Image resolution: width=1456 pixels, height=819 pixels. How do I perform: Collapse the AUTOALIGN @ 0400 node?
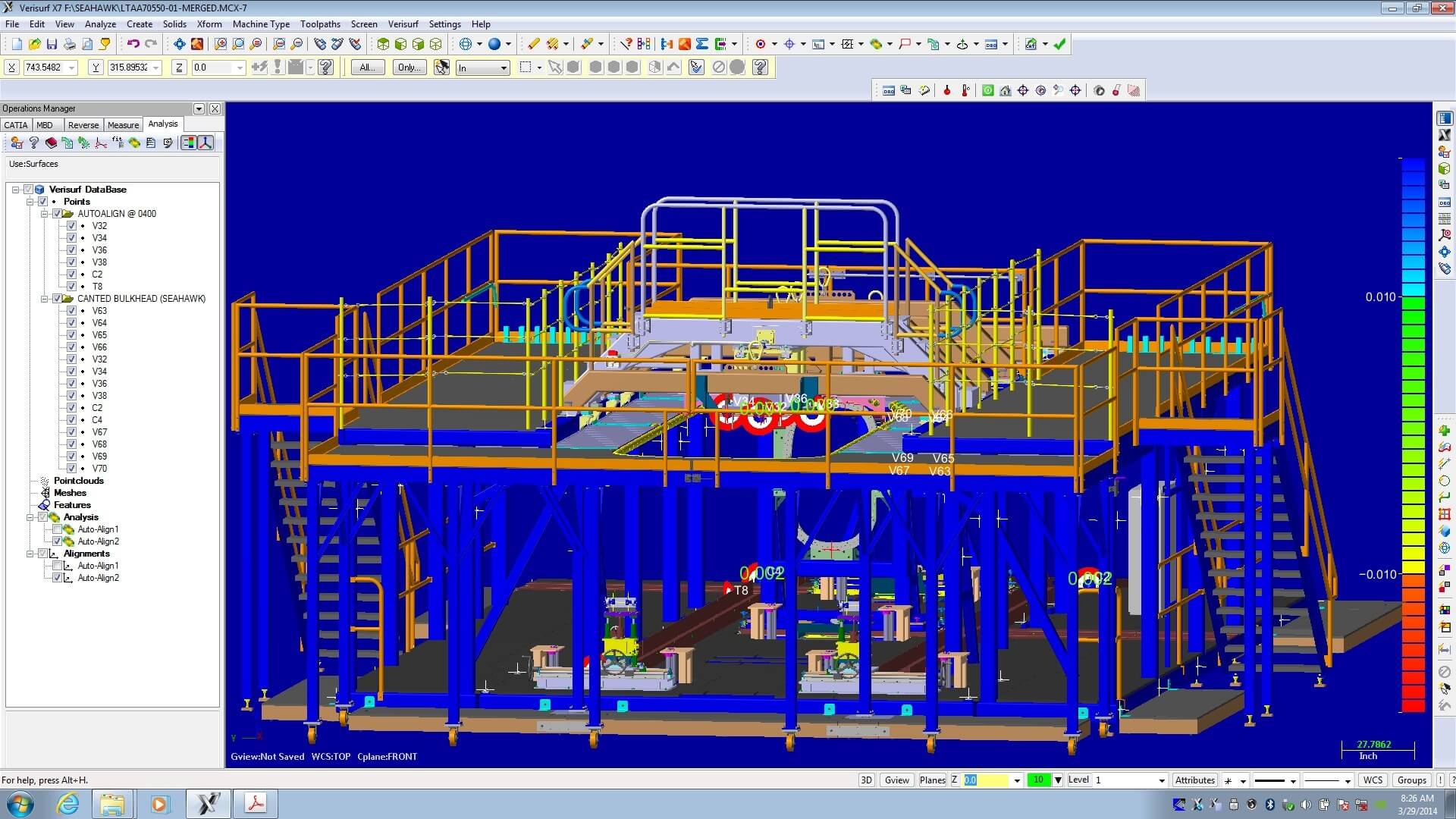point(45,214)
